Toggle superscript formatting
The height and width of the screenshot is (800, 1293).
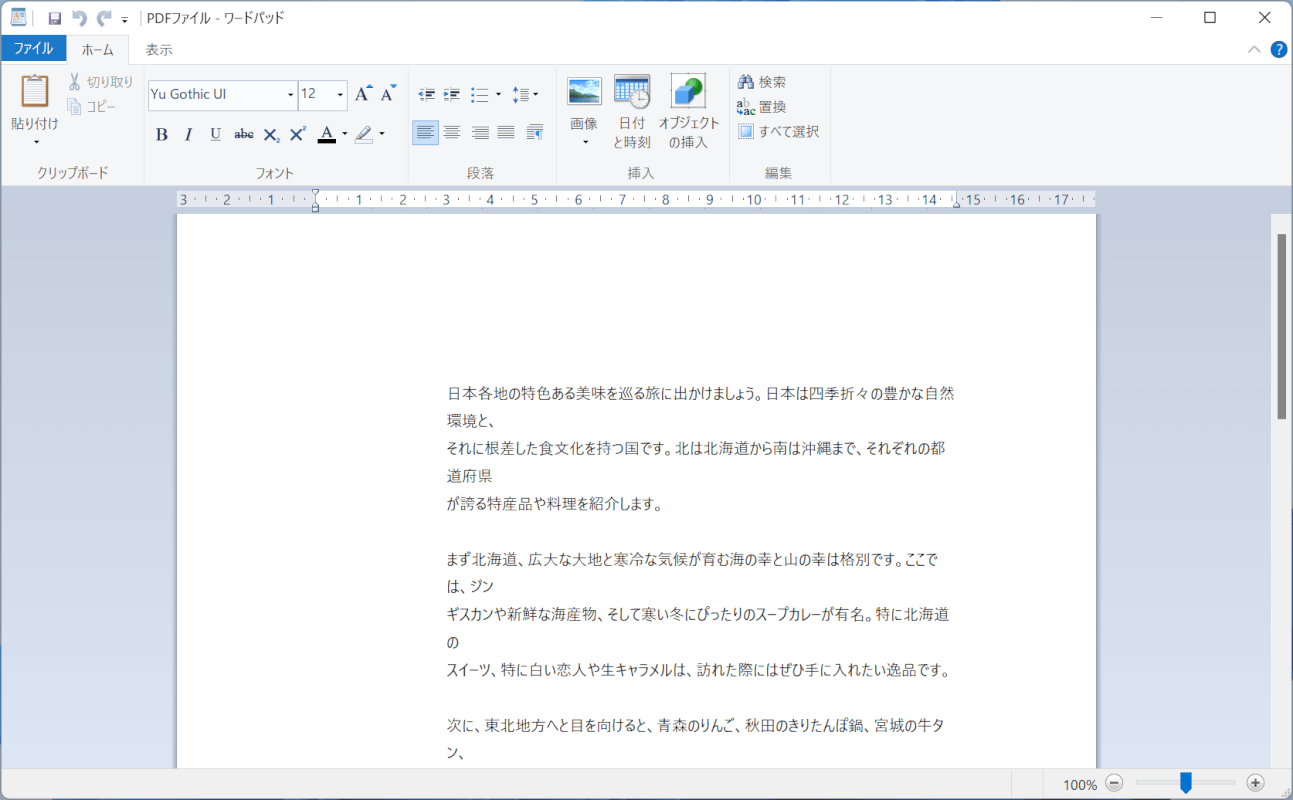coord(297,134)
